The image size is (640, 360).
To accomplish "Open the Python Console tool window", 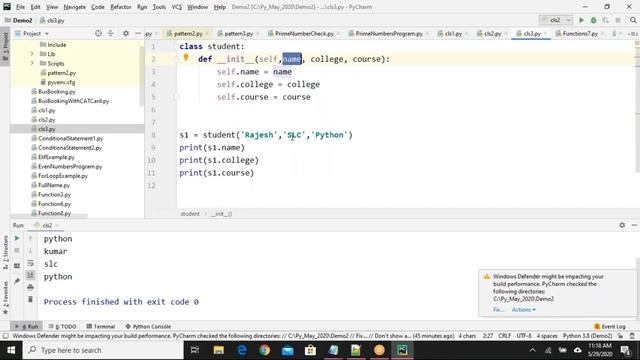I will click(148, 327).
